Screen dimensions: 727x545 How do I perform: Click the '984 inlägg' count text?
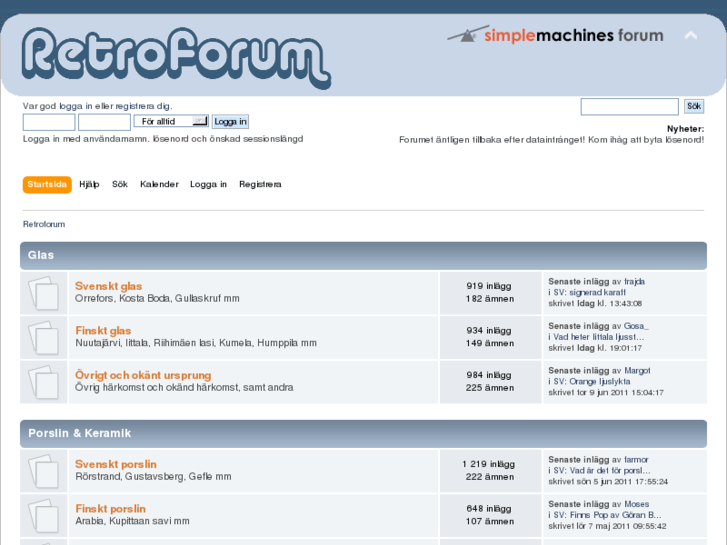489,375
